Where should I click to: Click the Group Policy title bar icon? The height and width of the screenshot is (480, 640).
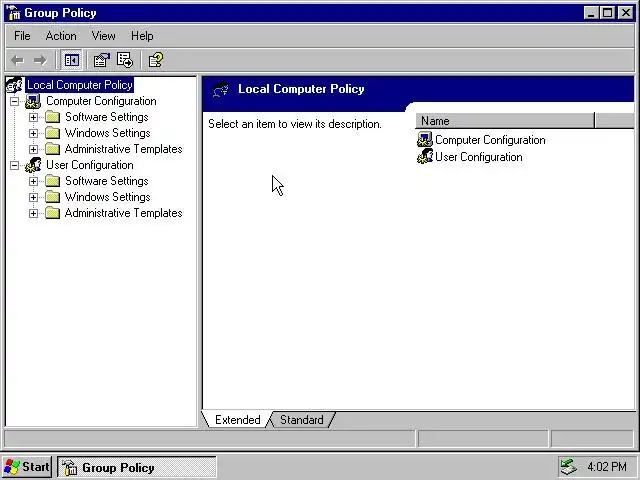point(13,13)
